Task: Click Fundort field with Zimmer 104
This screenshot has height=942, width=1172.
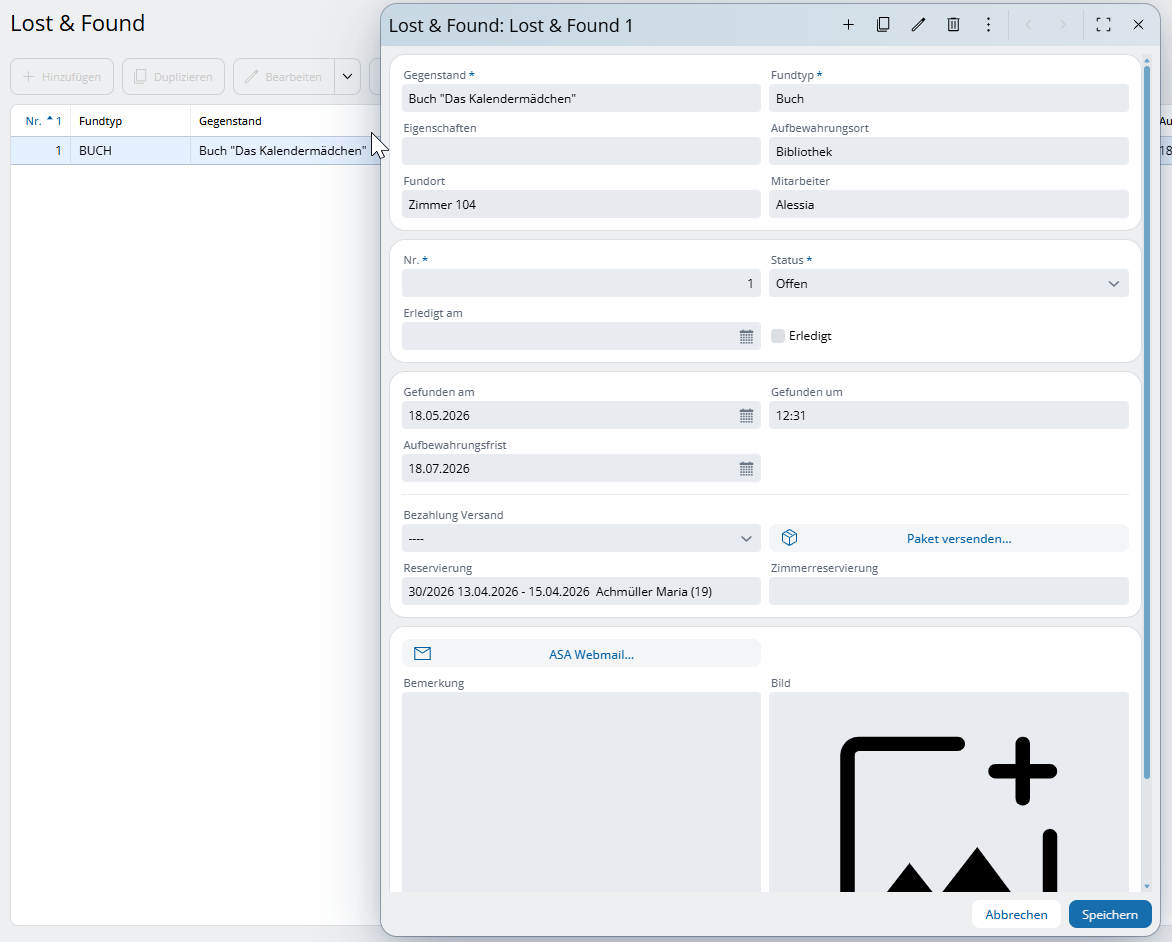Action: pos(581,204)
